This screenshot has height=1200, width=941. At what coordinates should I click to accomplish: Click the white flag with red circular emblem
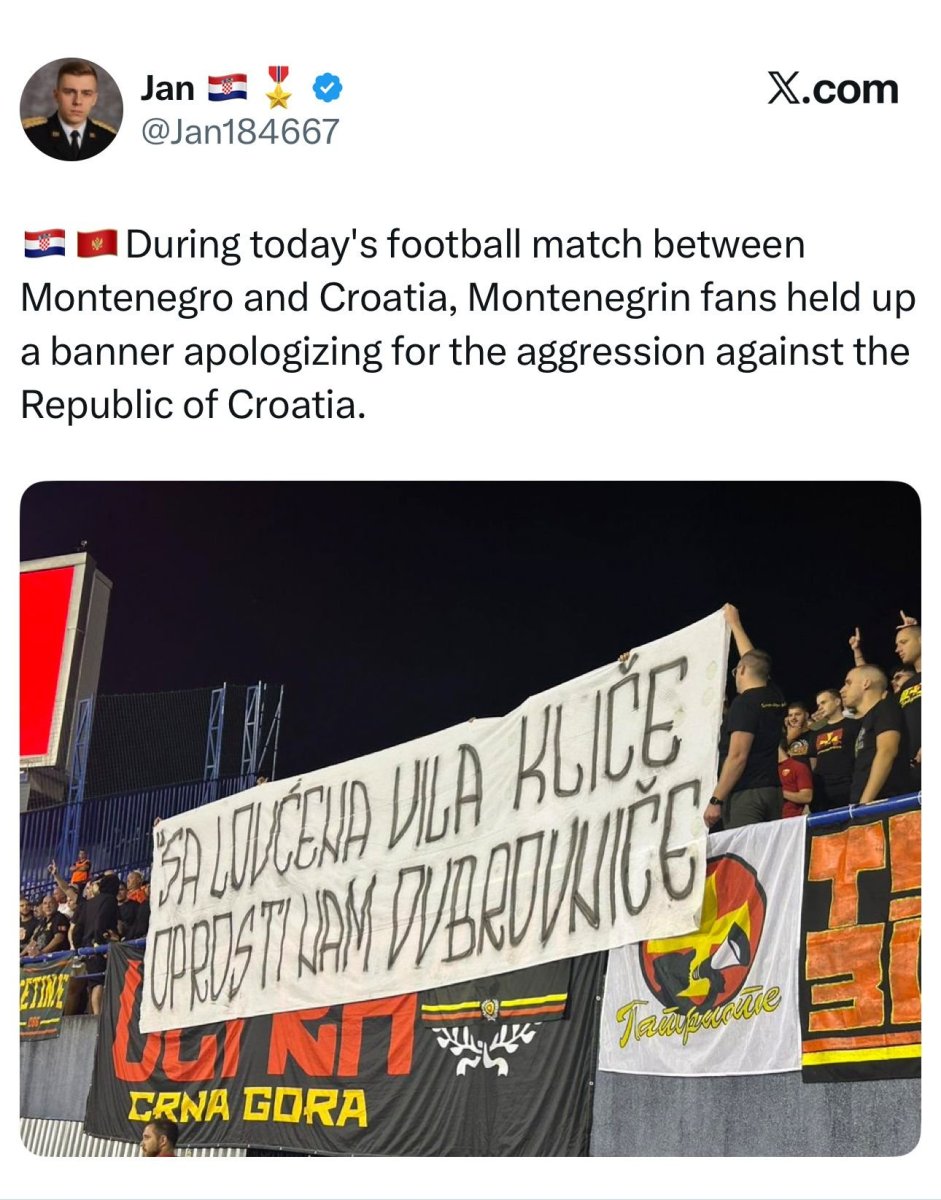pyautogui.click(x=700, y=950)
